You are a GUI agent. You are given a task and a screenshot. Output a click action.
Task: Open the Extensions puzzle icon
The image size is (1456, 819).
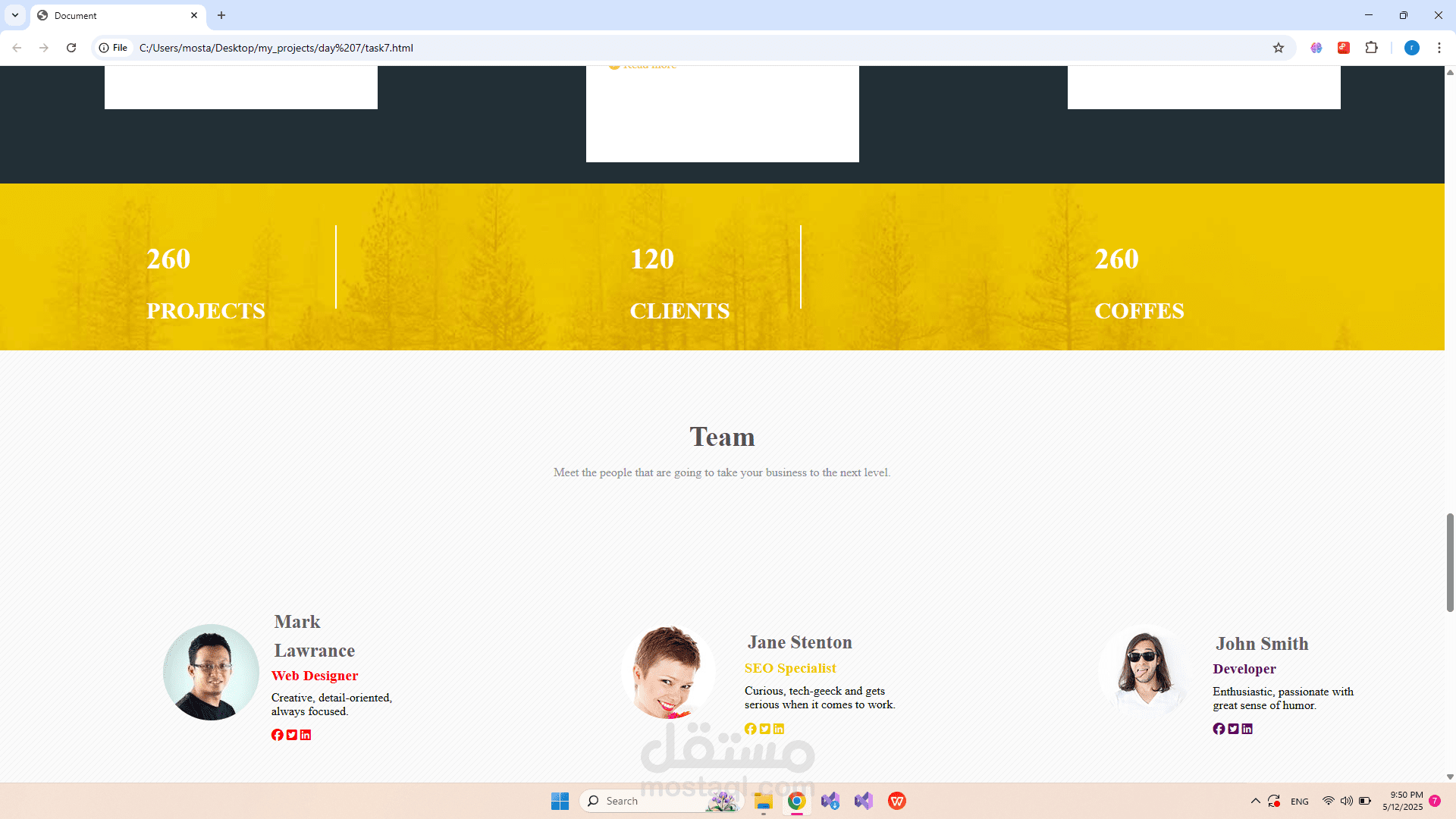point(1371,48)
